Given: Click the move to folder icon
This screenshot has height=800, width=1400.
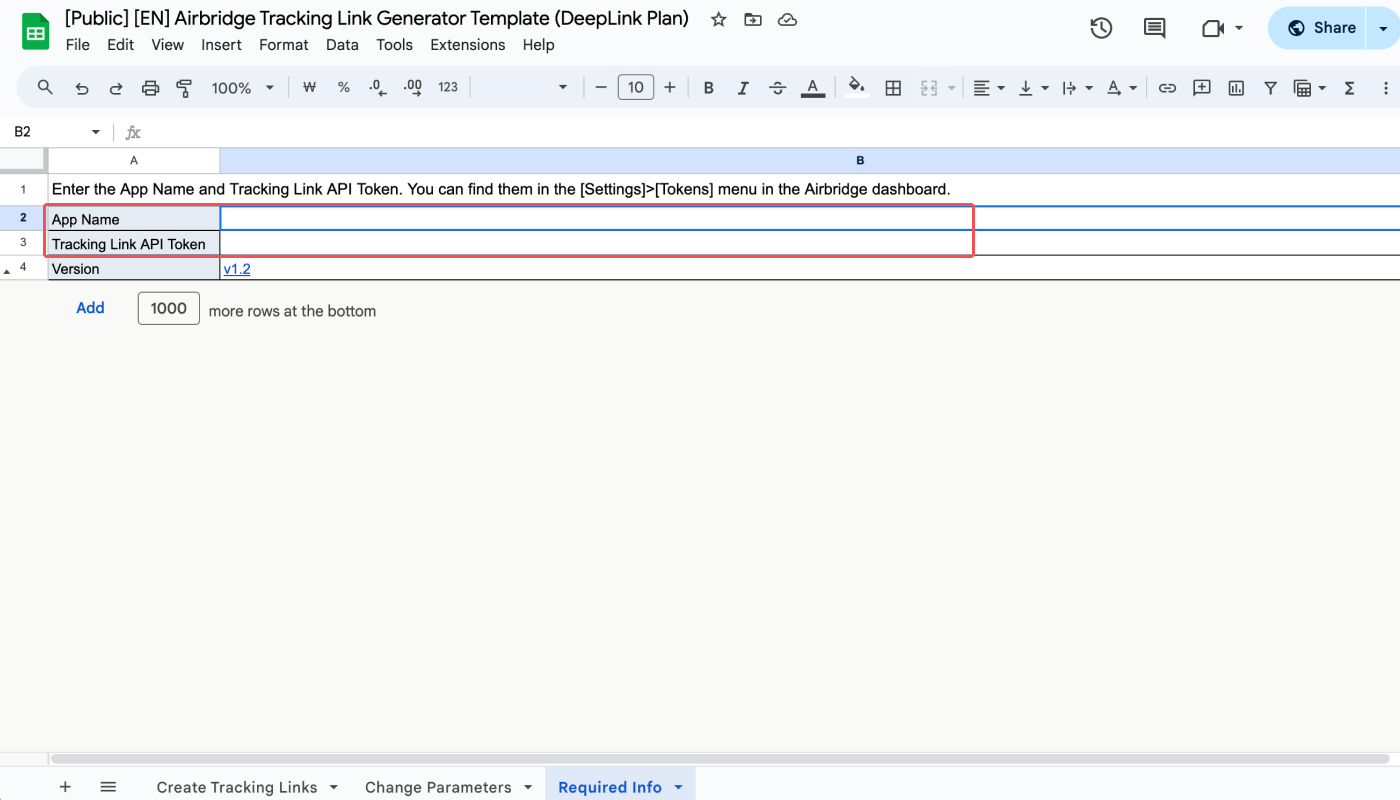Looking at the screenshot, I should (753, 20).
